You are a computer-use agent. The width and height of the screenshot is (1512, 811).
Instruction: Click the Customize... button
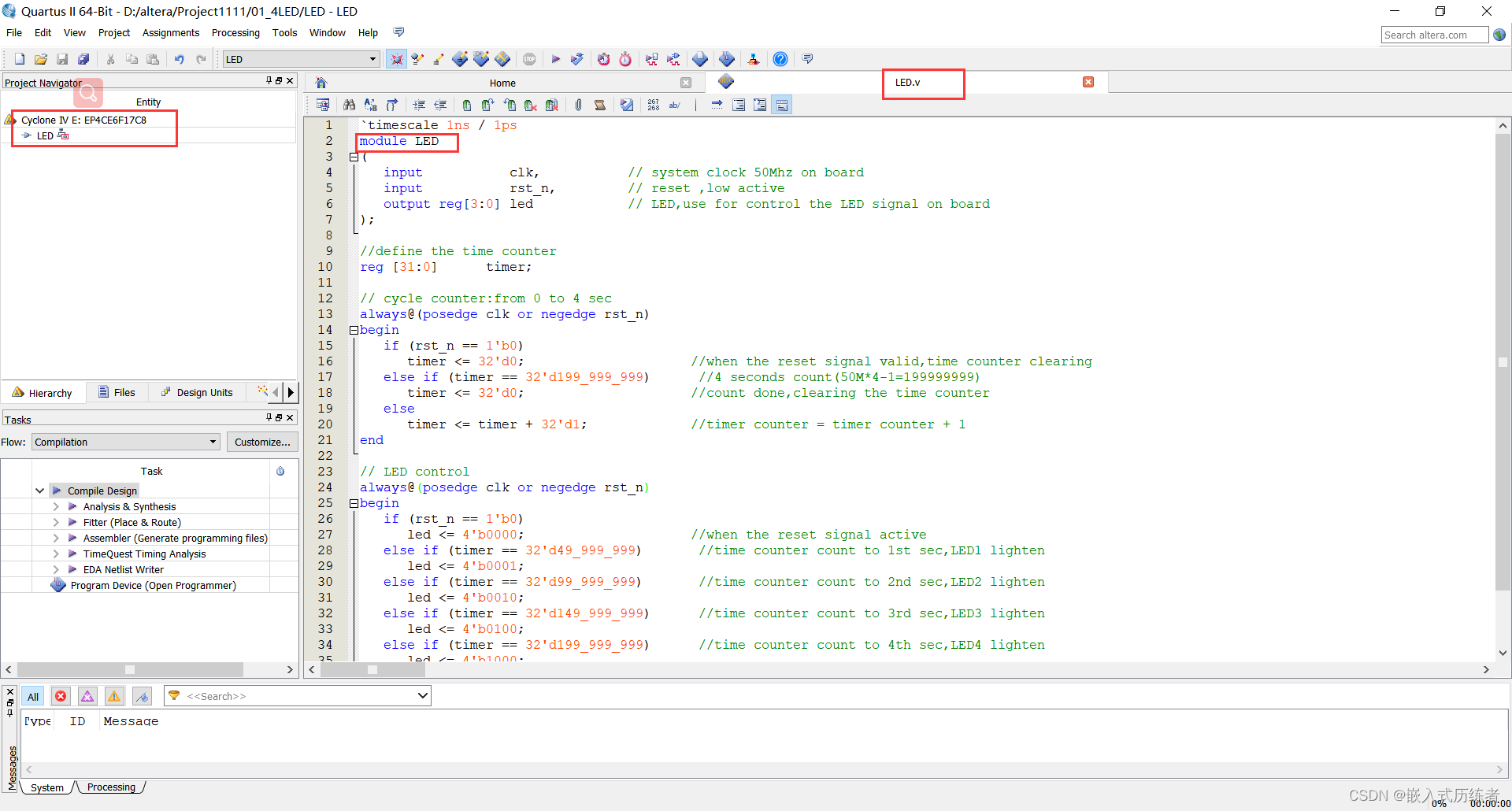pos(262,442)
